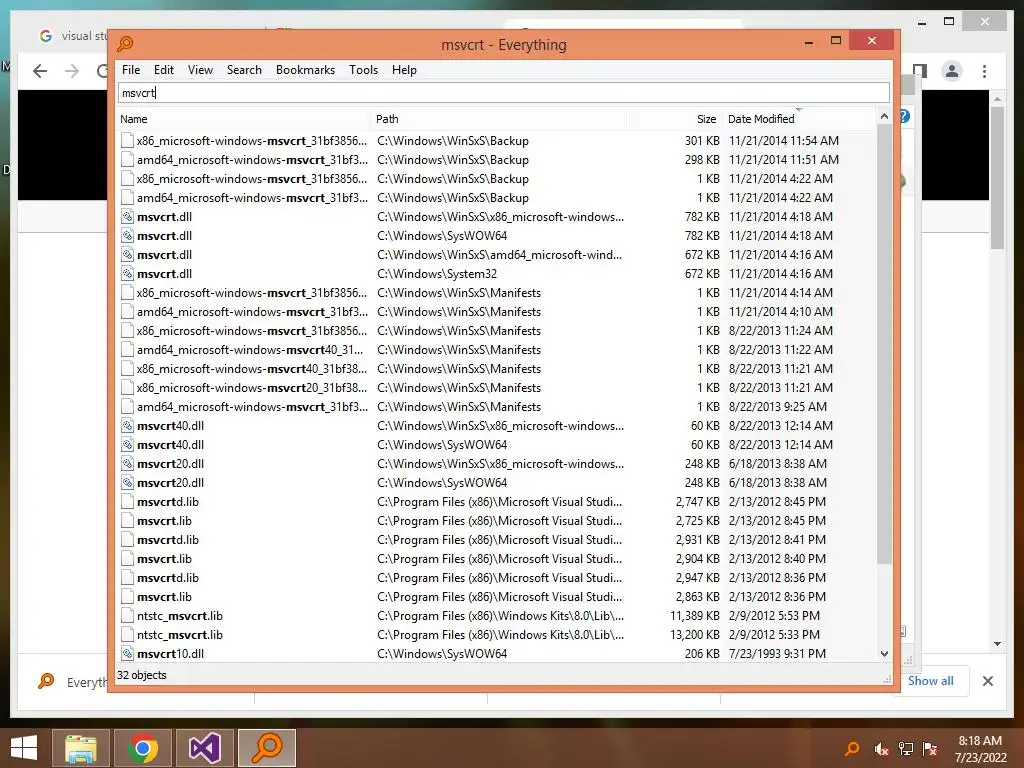Open the Help menu

click(x=404, y=70)
